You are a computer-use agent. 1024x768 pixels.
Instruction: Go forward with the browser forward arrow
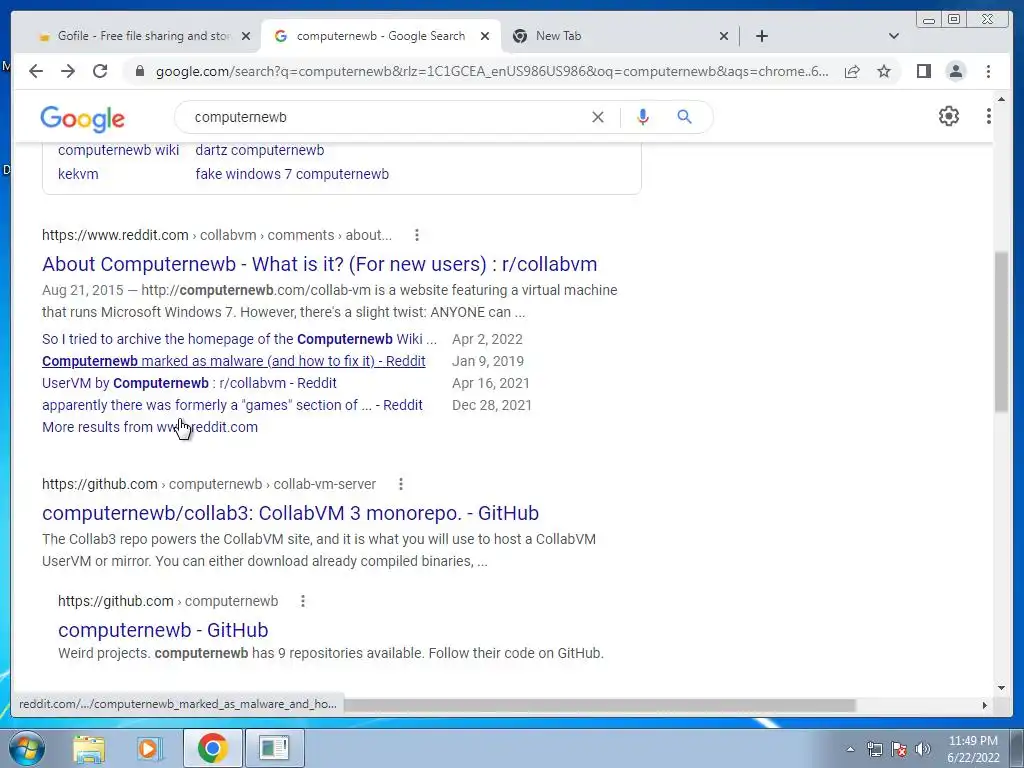(68, 71)
